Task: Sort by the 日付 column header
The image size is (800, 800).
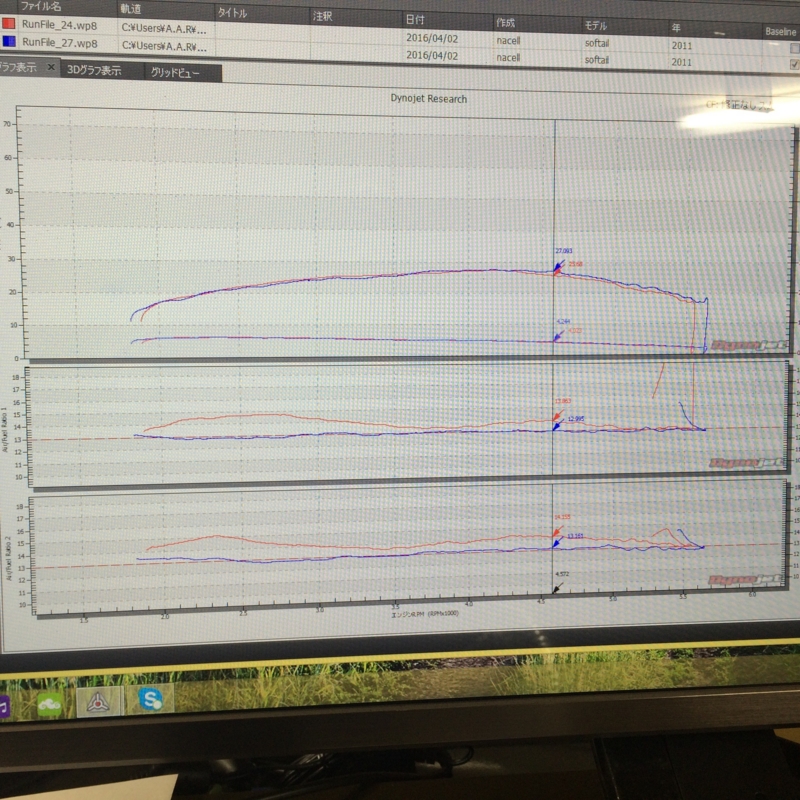Action: pyautogui.click(x=415, y=20)
